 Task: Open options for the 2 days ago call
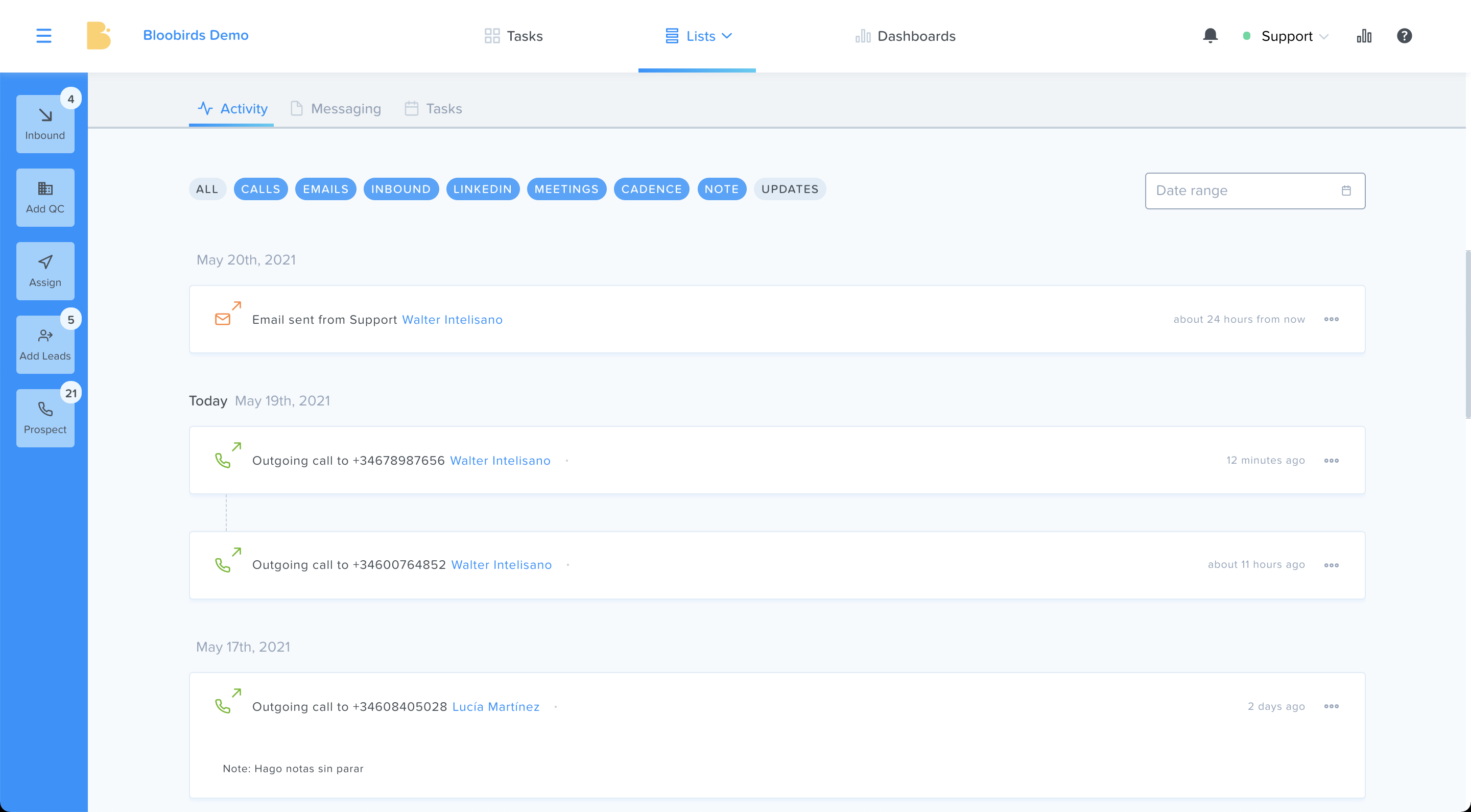pos(1331,706)
